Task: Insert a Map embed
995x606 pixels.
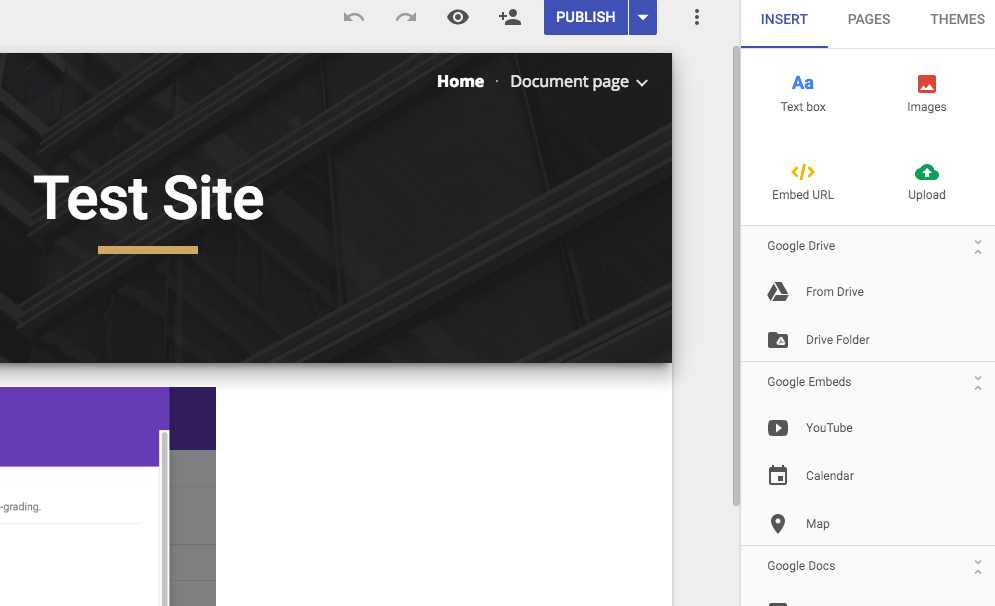Action: point(818,523)
